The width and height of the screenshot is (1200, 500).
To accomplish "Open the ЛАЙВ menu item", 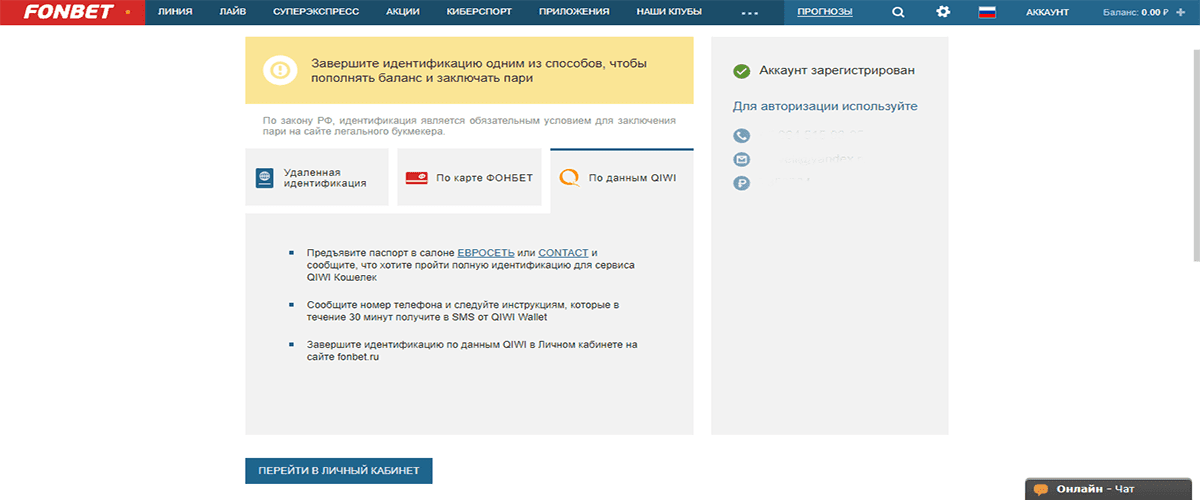I will [232, 12].
